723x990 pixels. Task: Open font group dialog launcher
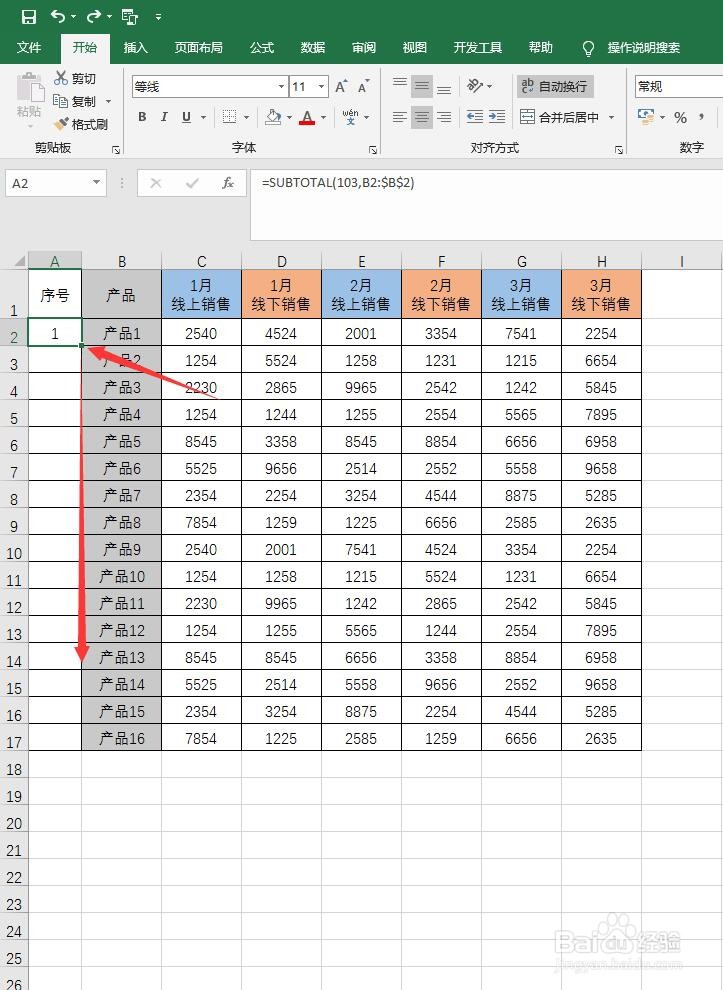pyautogui.click(x=373, y=150)
